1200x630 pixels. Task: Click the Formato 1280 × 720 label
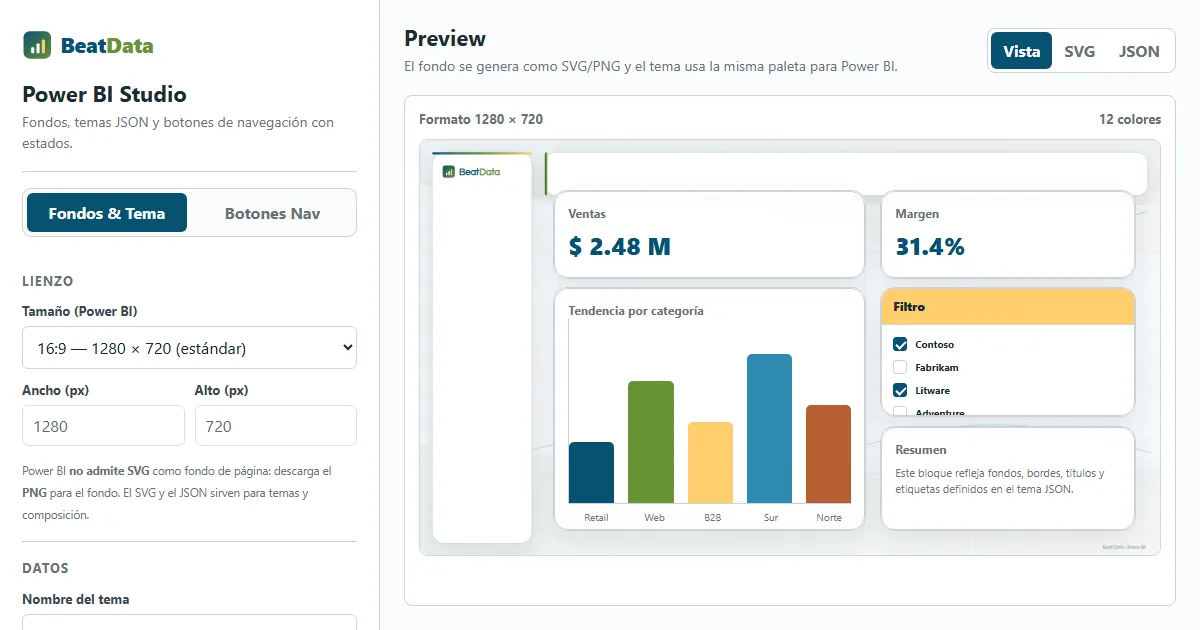(x=481, y=119)
